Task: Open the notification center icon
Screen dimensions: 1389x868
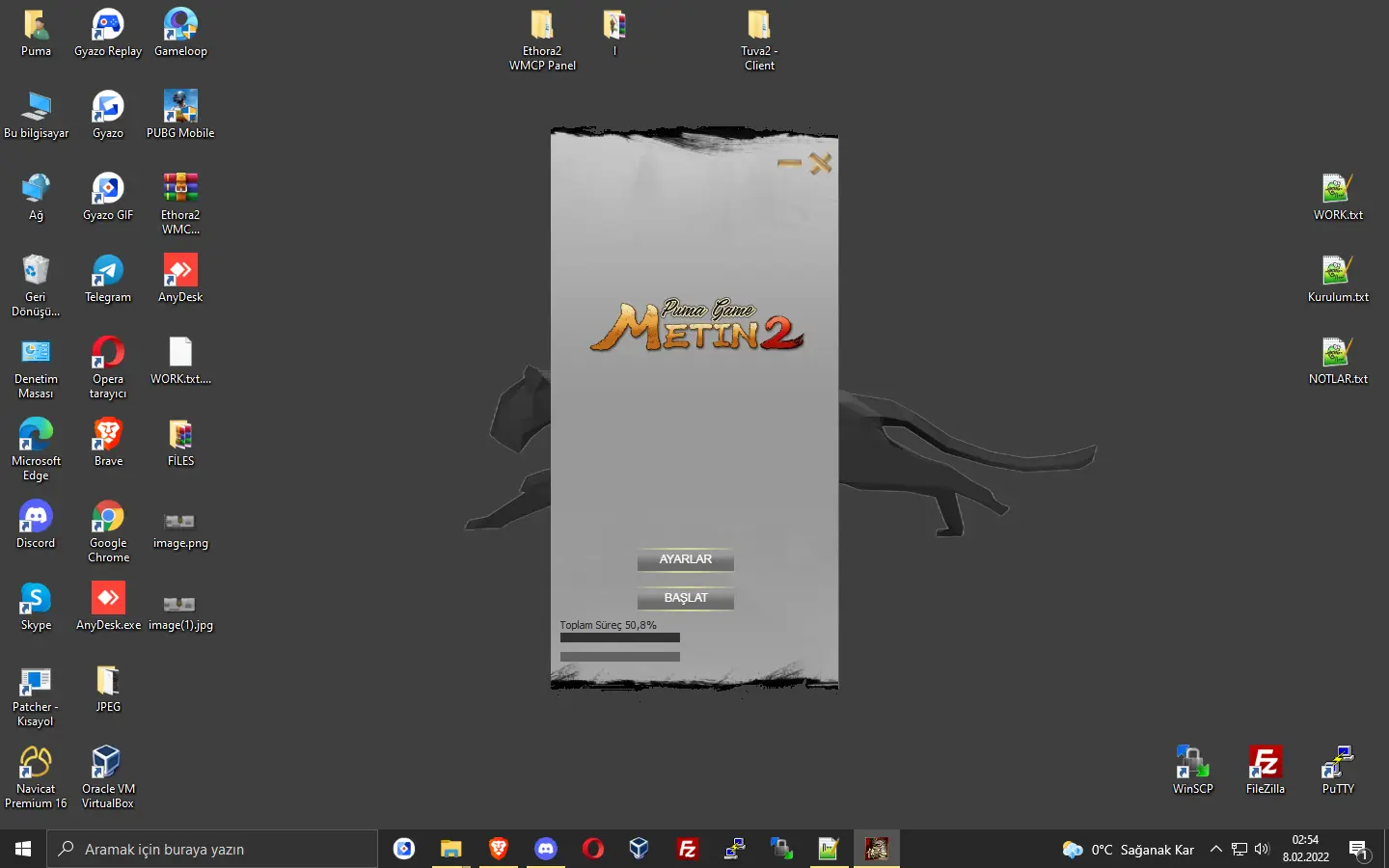Action: click(1360, 850)
